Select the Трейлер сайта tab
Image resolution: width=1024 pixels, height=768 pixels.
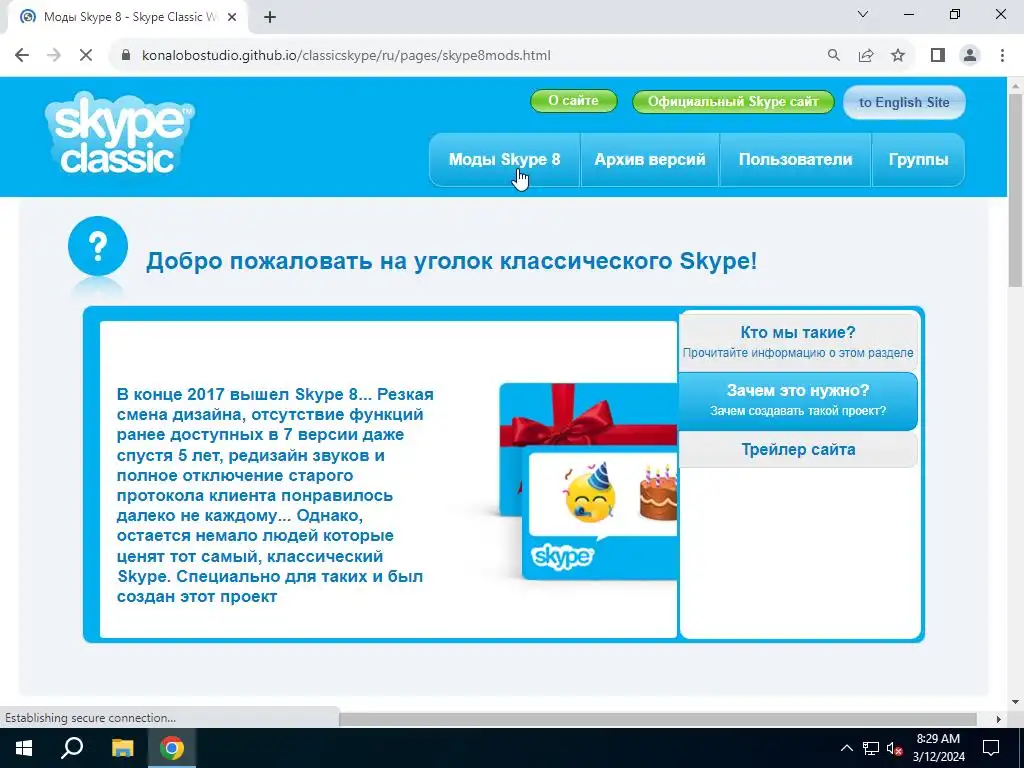tap(798, 449)
